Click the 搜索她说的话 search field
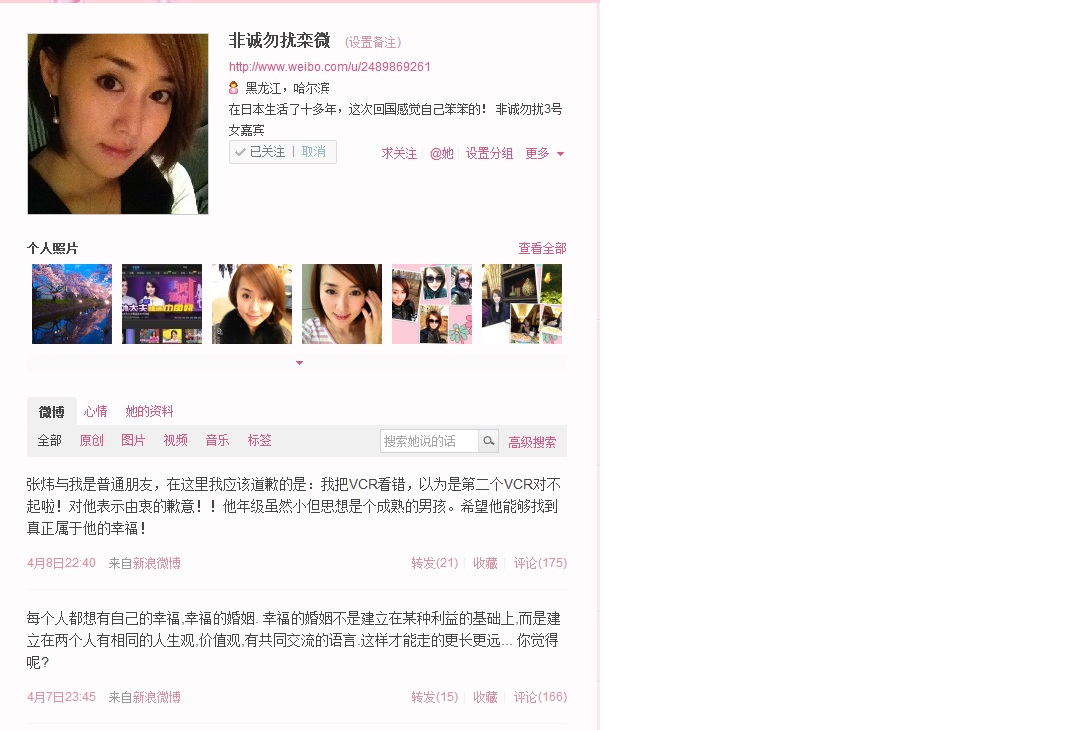The image size is (1088, 730). click(430, 441)
